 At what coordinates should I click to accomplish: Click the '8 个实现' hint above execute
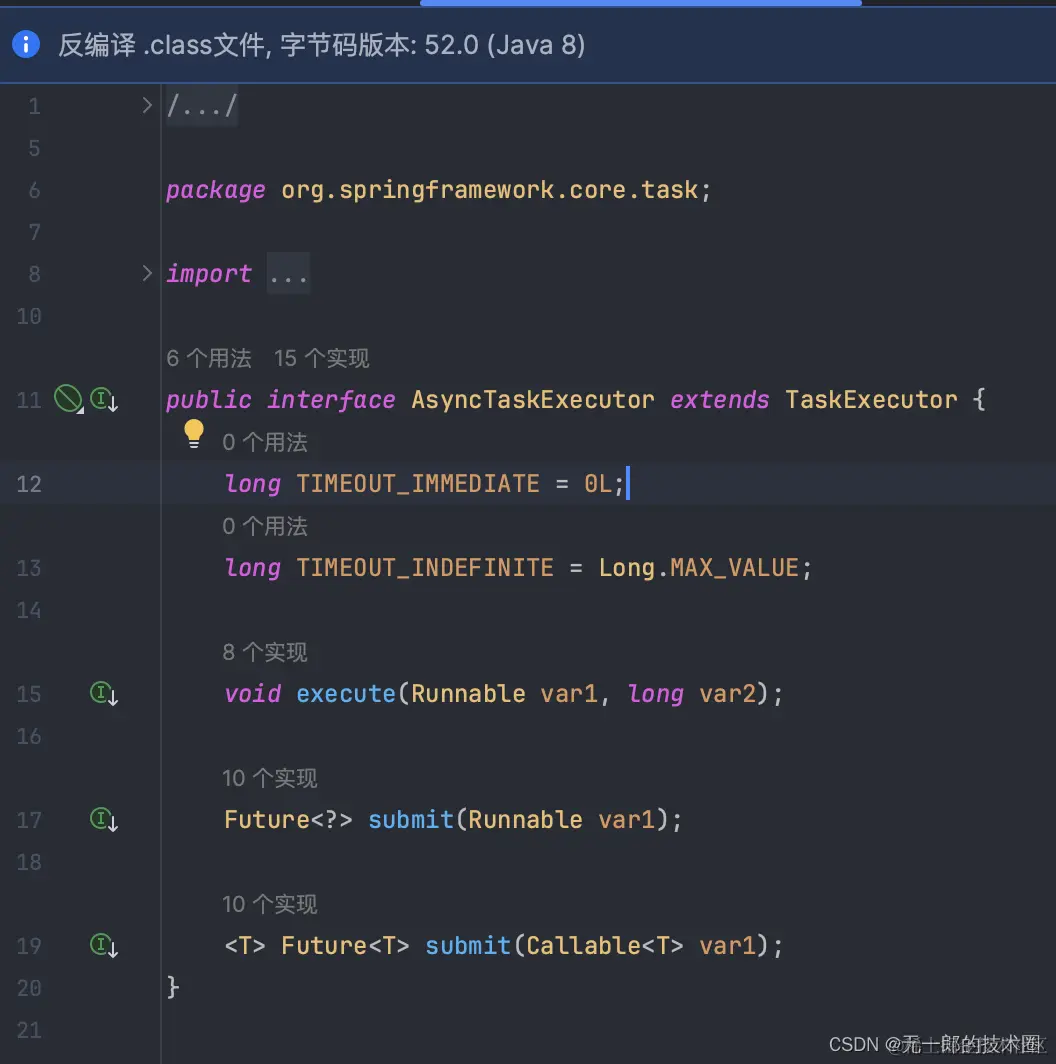pyautogui.click(x=265, y=653)
